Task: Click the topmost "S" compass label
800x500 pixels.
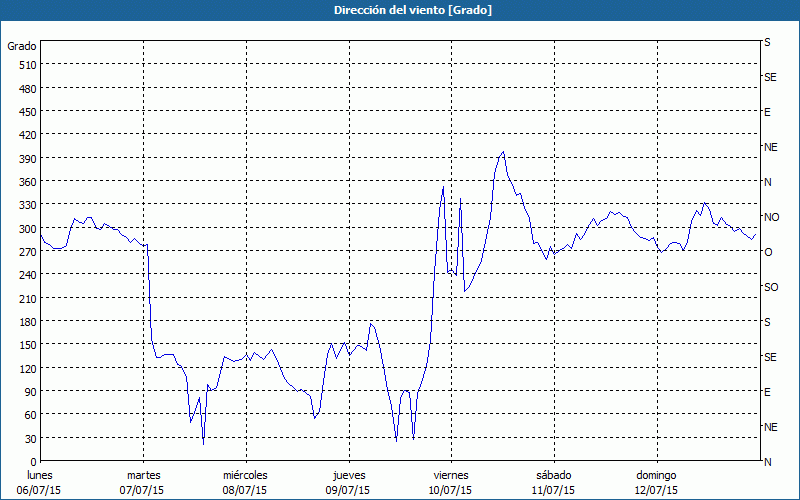Action: [767, 42]
